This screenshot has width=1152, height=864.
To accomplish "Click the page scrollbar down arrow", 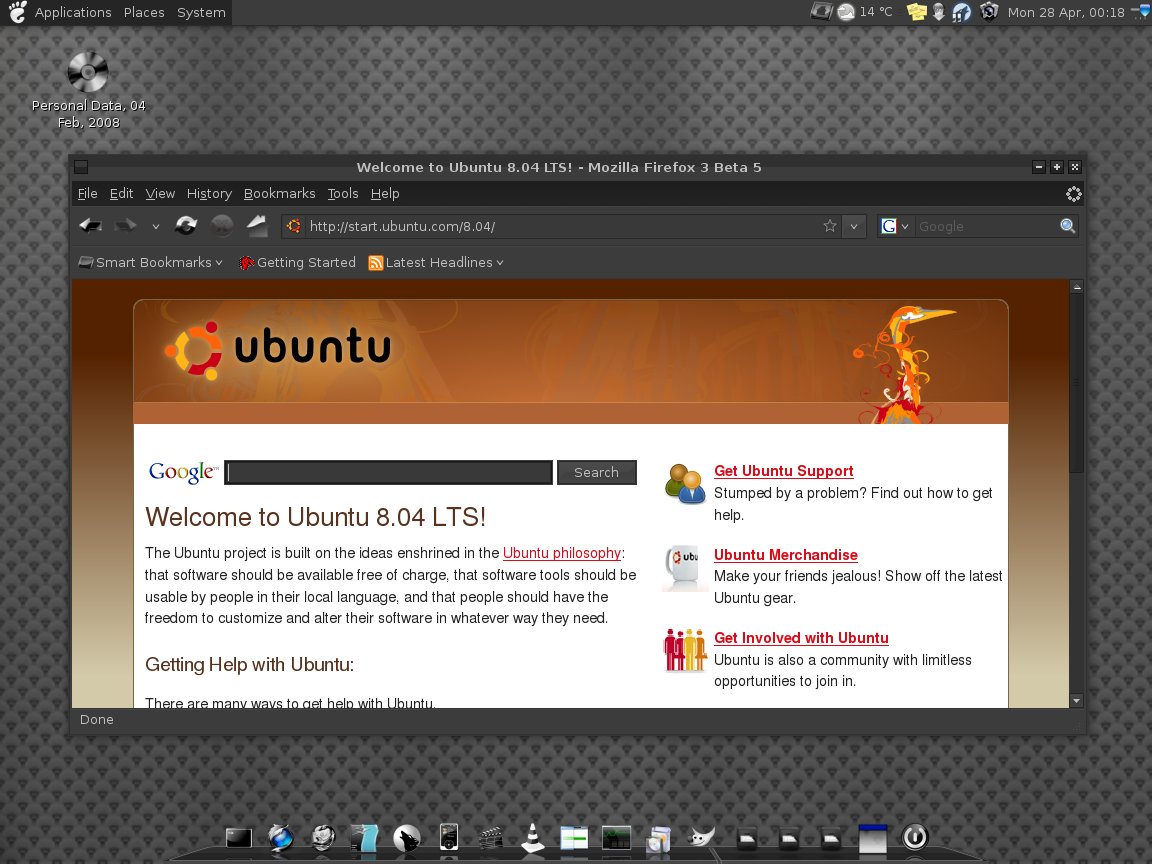I will coord(1076,701).
